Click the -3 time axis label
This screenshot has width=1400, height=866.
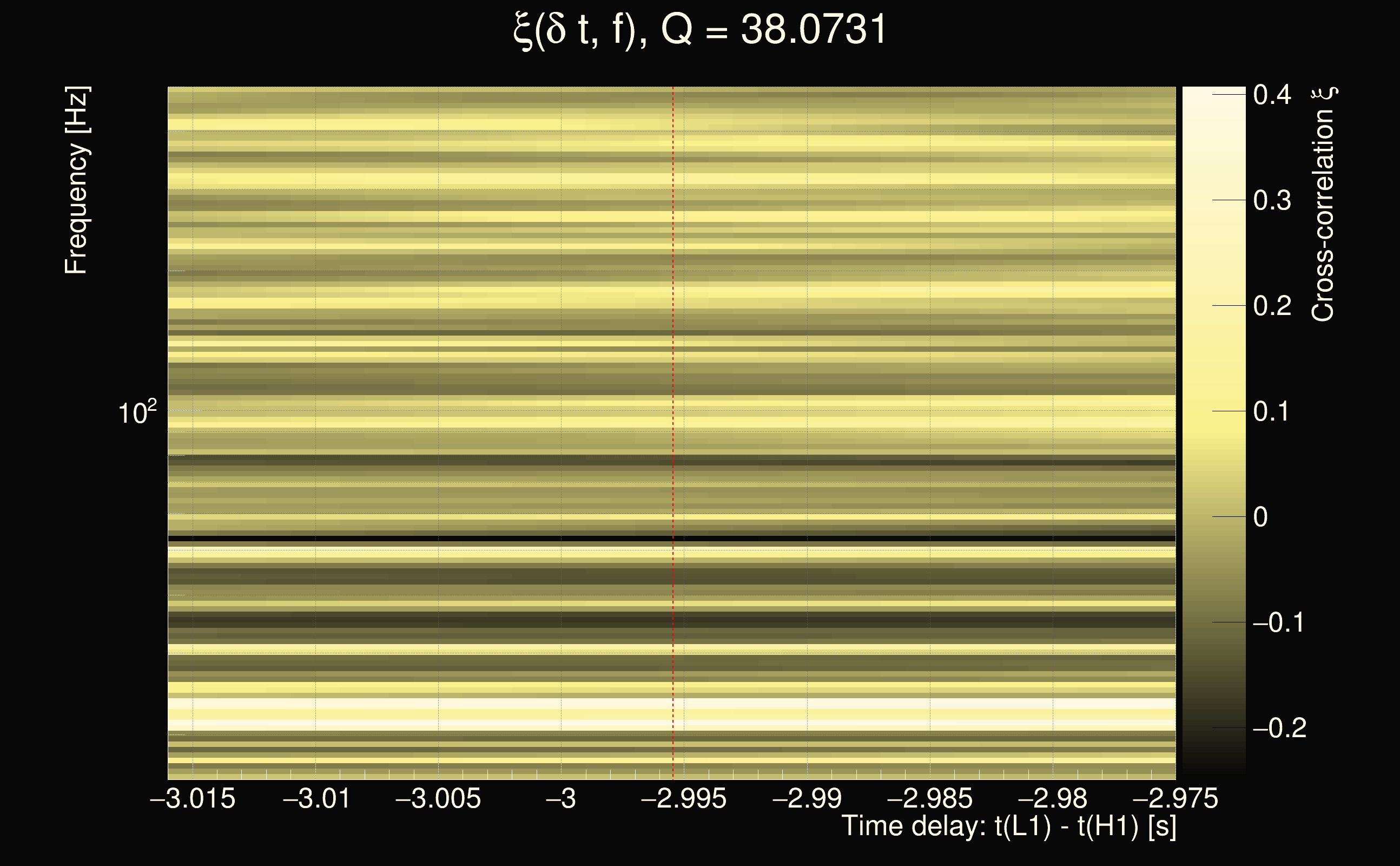pos(561,798)
